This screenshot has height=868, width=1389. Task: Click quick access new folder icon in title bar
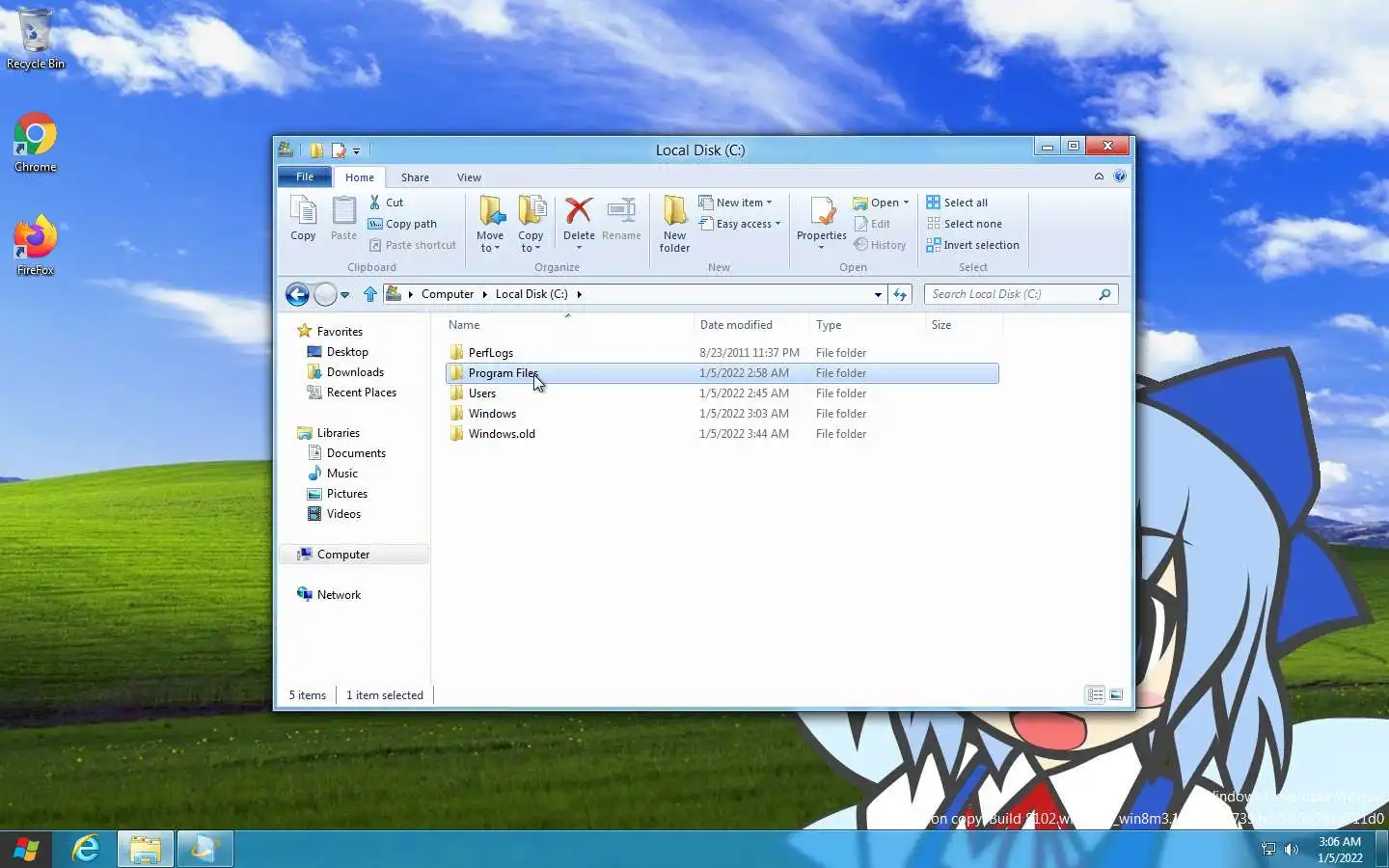pos(316,150)
